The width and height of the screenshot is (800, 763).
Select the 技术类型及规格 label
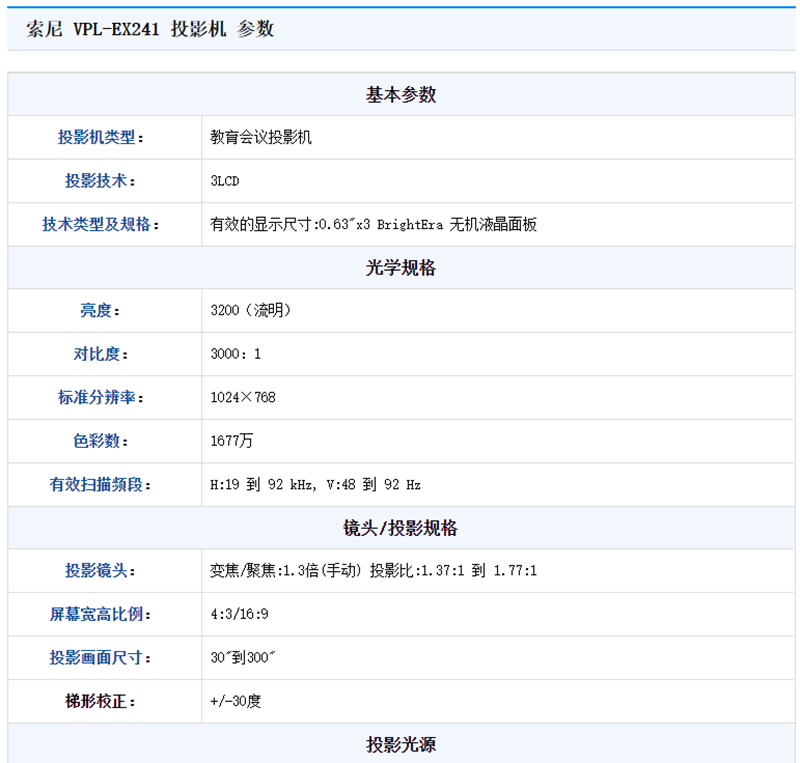coord(100,224)
